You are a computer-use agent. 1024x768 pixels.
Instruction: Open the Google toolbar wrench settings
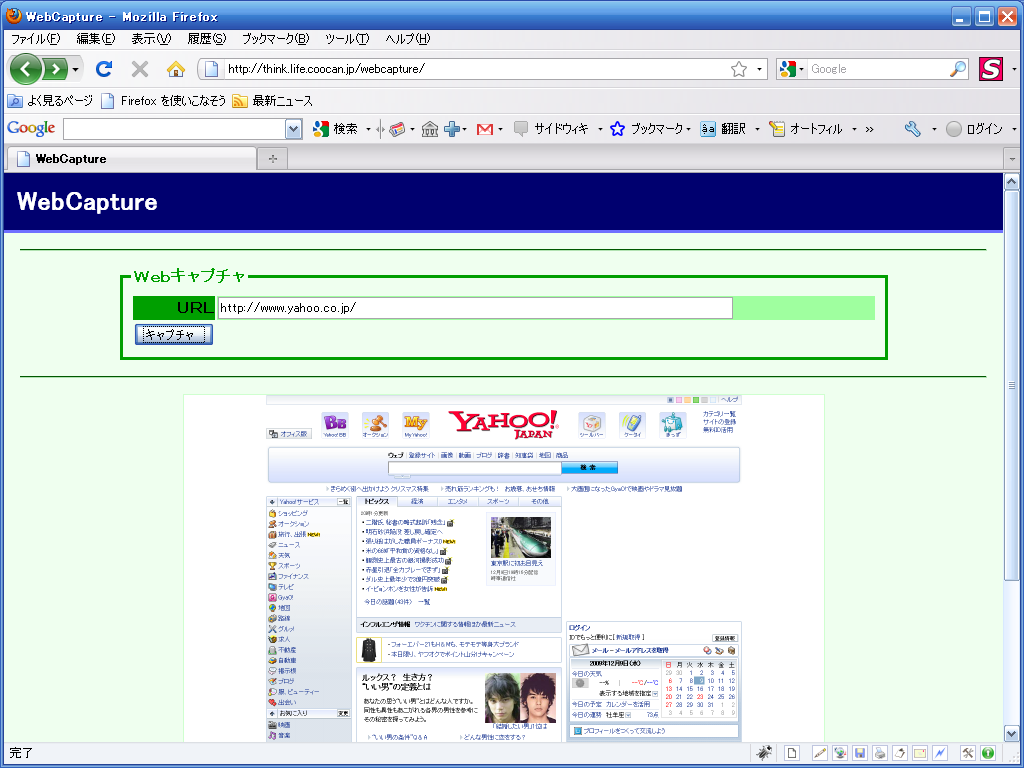click(912, 129)
